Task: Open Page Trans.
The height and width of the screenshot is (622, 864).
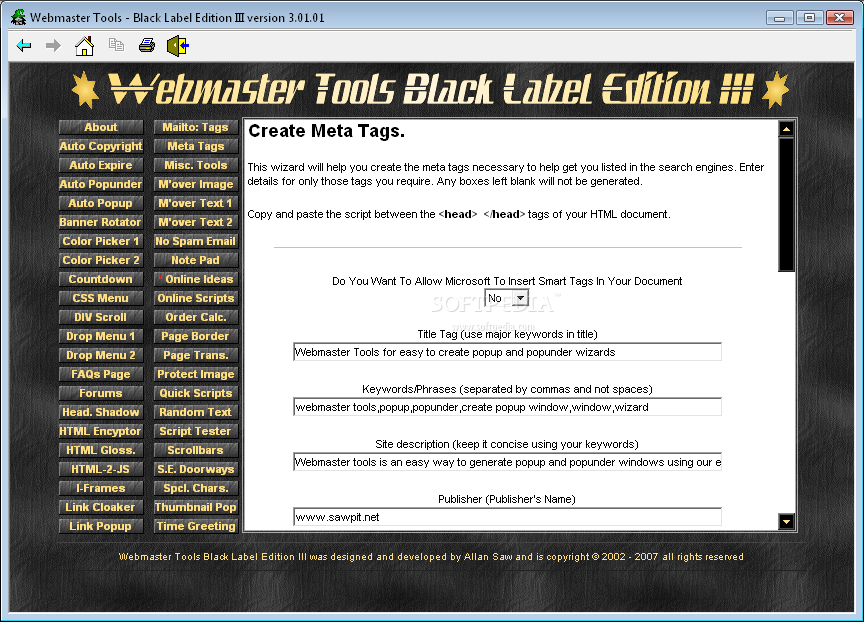Action: coord(196,355)
